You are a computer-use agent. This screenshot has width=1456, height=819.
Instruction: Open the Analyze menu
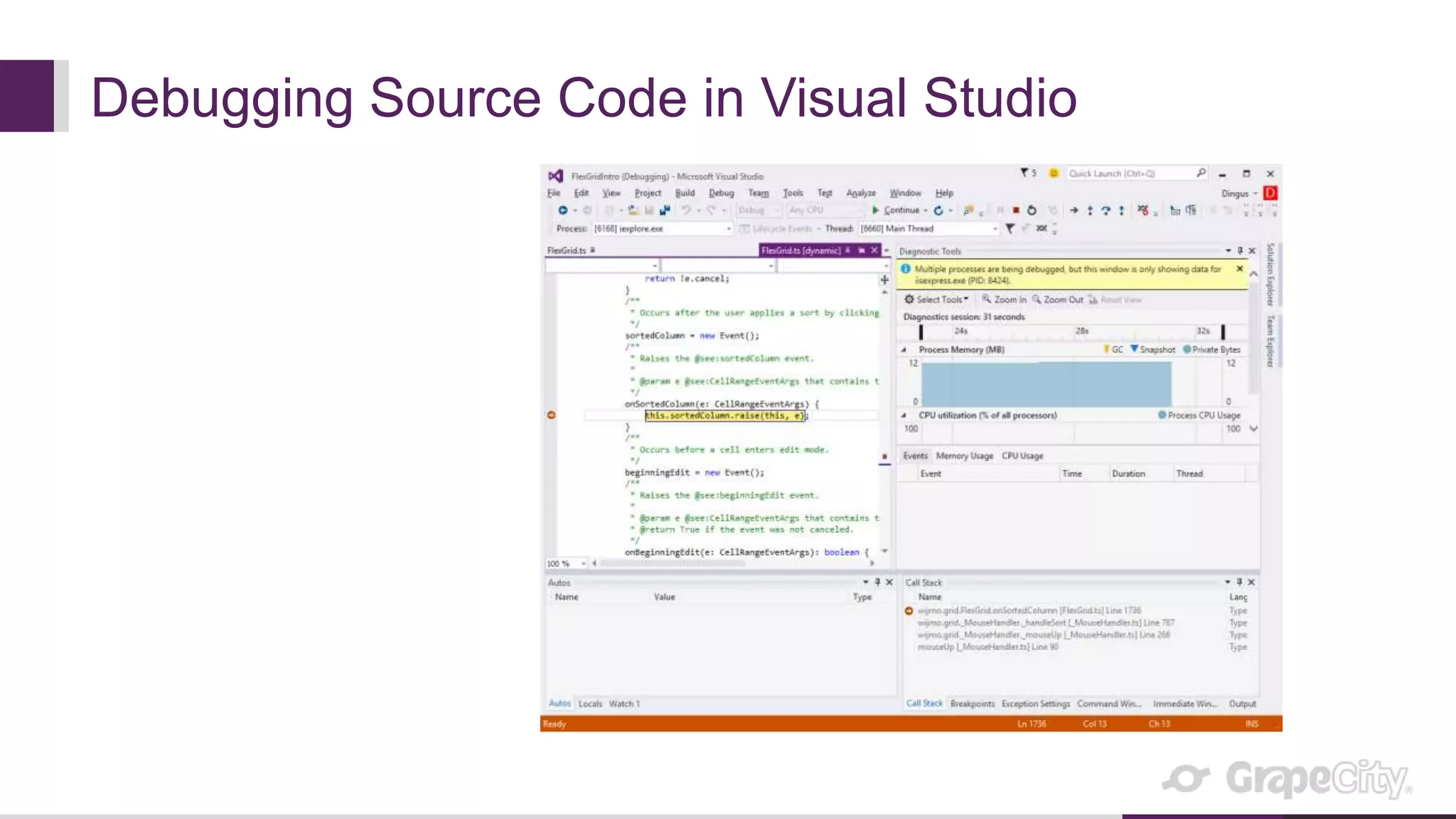click(x=861, y=193)
